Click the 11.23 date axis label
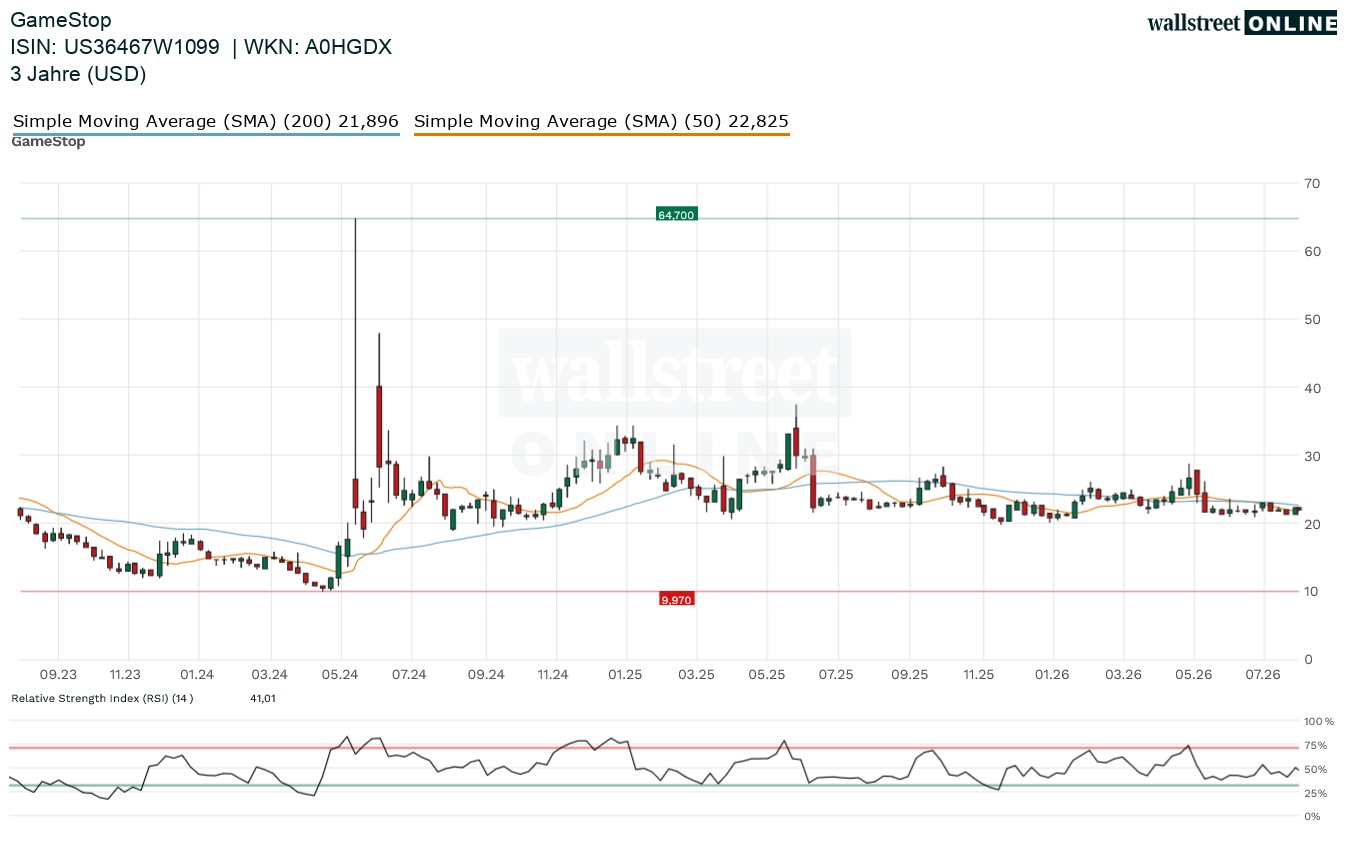The height and width of the screenshot is (843, 1349). tap(125, 675)
